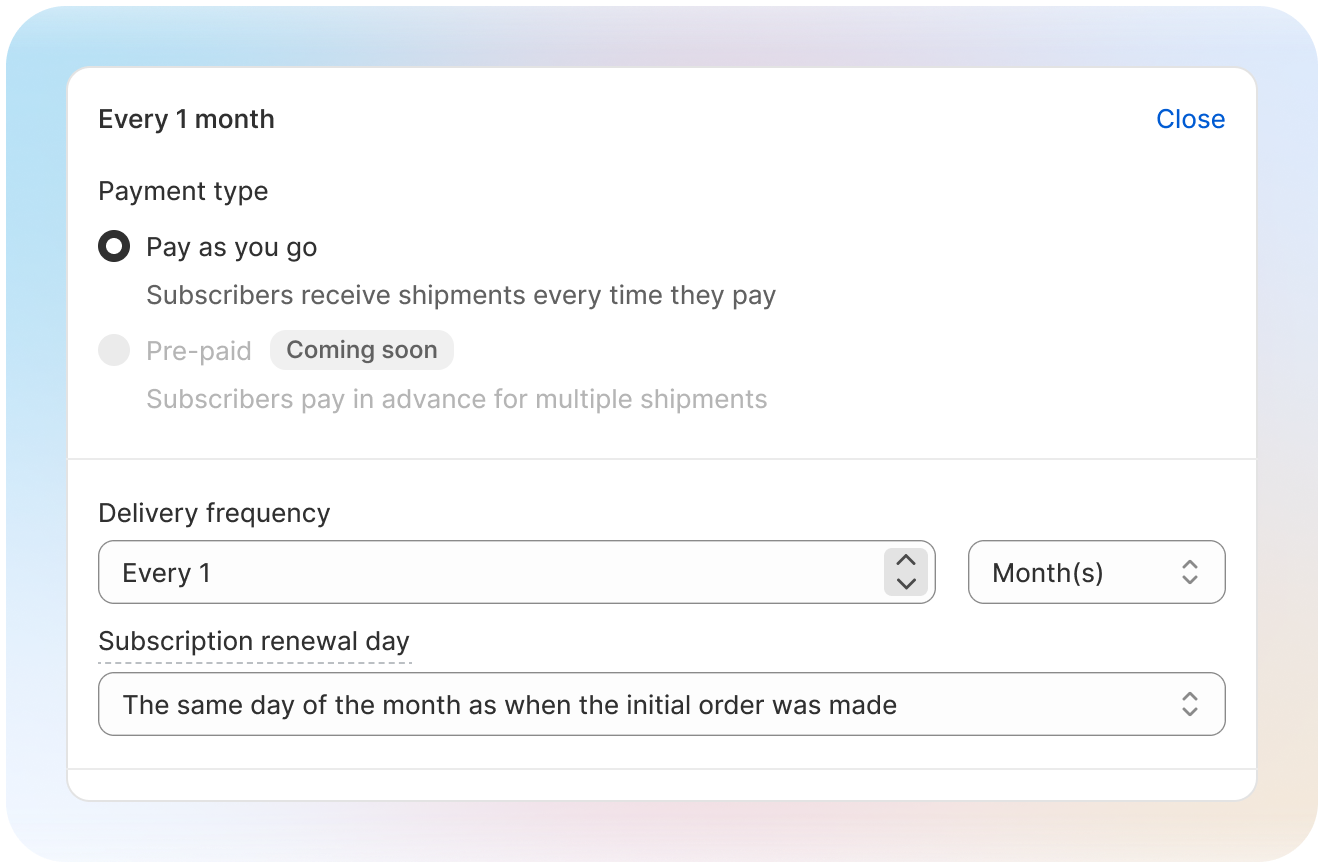Click the renewal day dropdown chevron icon

coord(1189,704)
